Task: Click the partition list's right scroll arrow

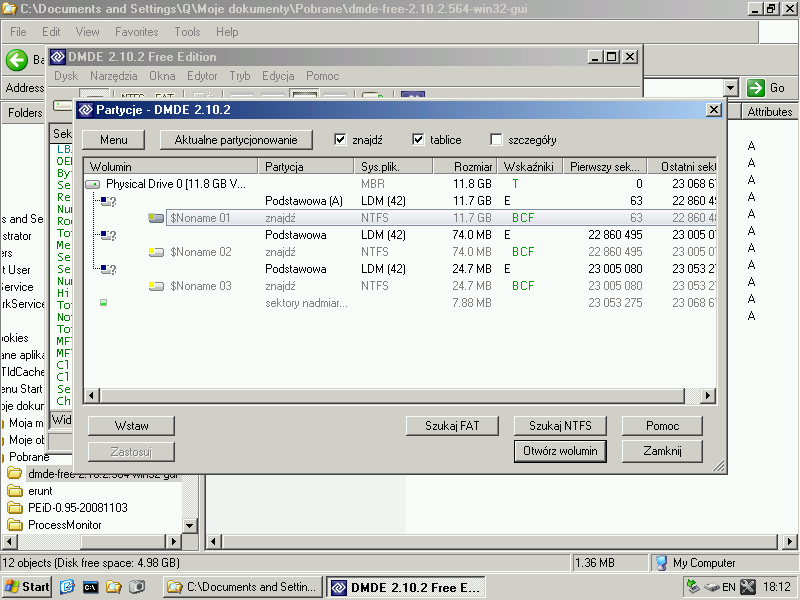Action: pos(708,395)
